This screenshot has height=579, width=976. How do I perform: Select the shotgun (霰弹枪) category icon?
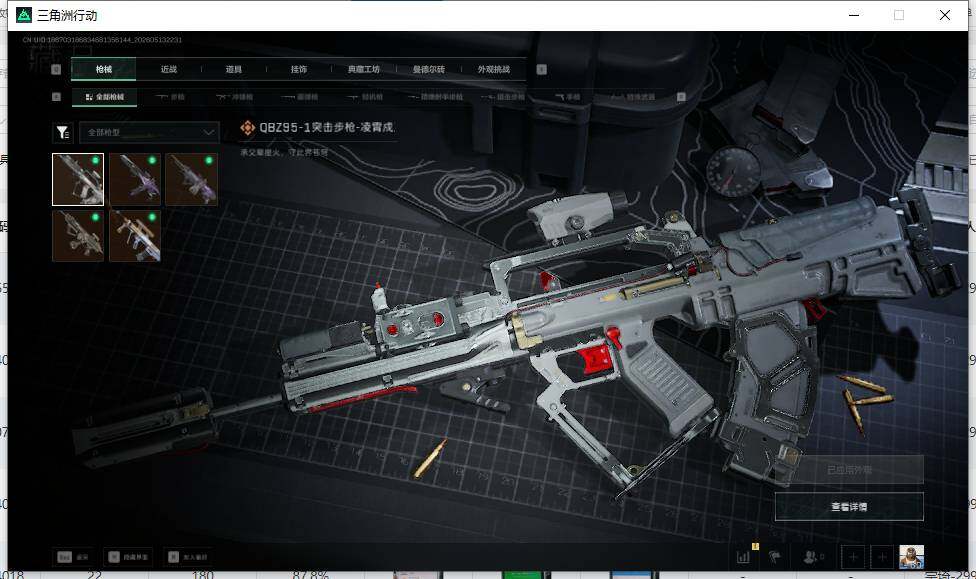pyautogui.click(x=300, y=97)
